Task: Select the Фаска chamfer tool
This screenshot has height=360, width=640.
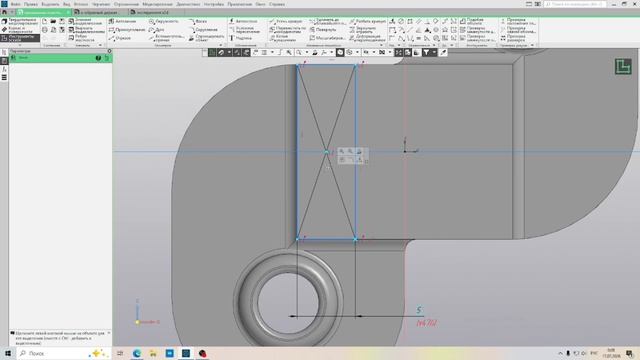Action: tap(198, 21)
